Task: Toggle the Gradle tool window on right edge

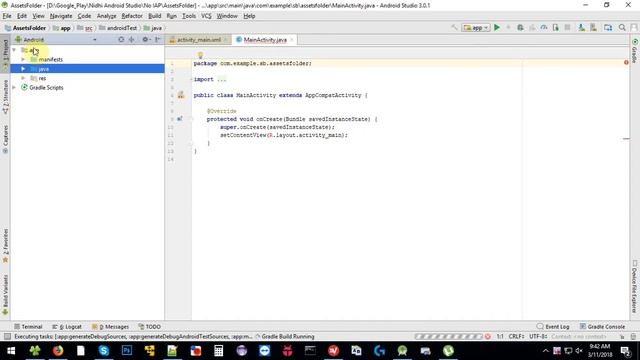Action: point(635,51)
